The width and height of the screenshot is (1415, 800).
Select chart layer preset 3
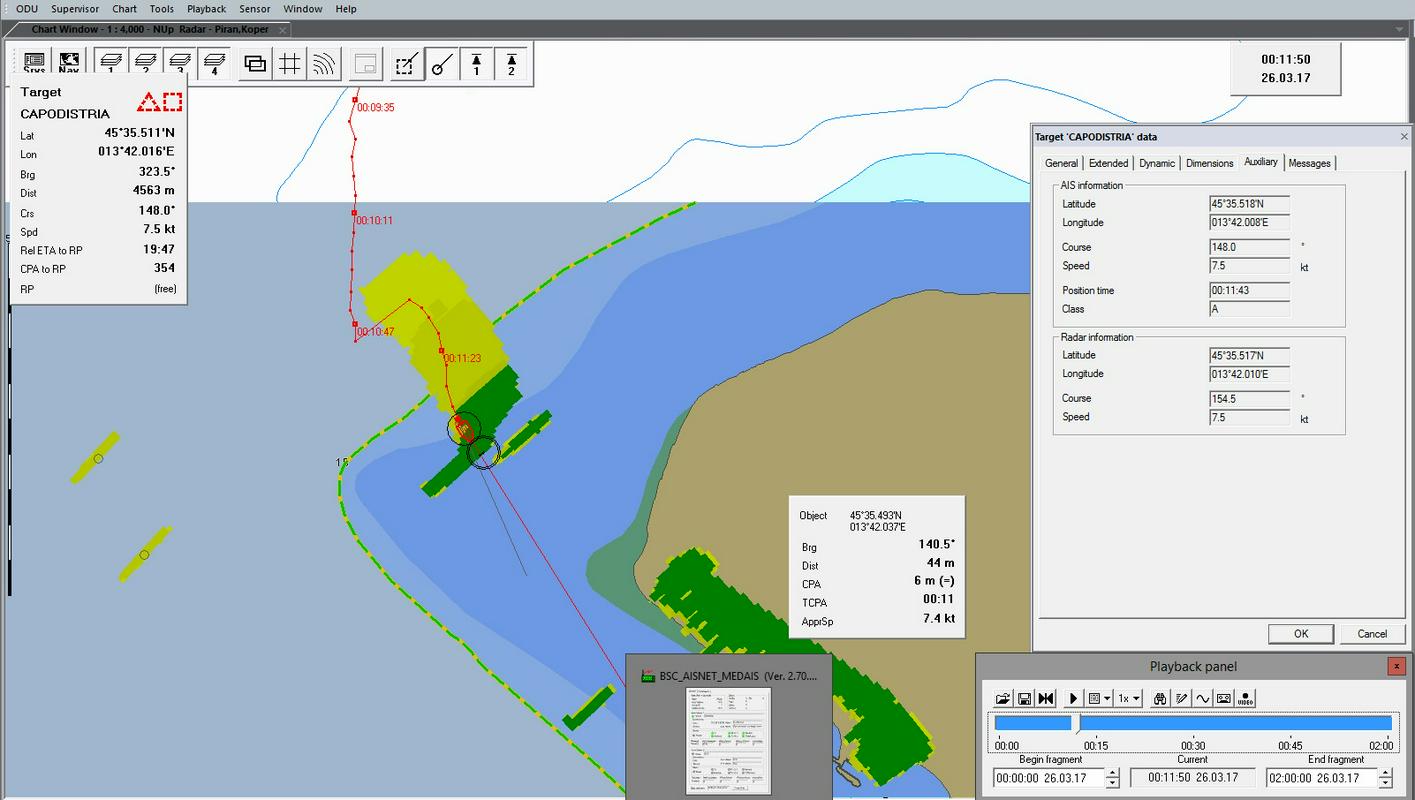coord(179,64)
